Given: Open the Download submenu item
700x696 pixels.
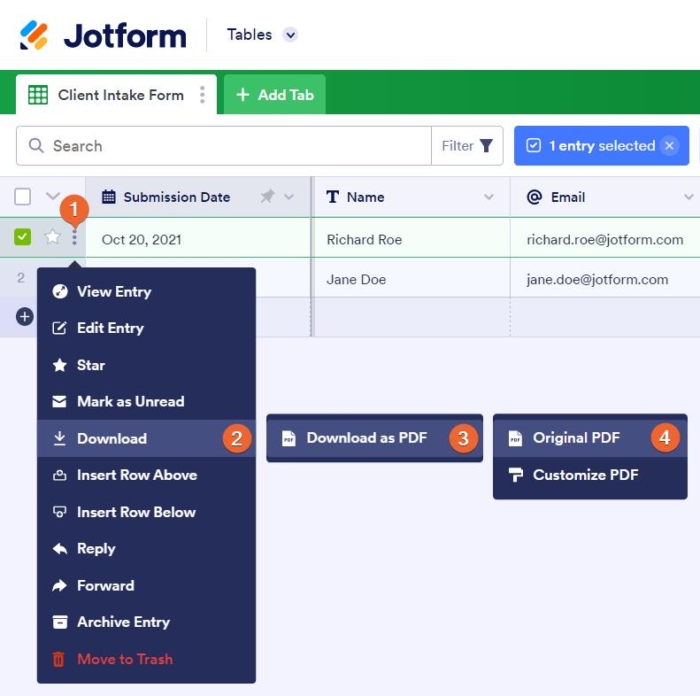Looking at the screenshot, I should pos(146,438).
